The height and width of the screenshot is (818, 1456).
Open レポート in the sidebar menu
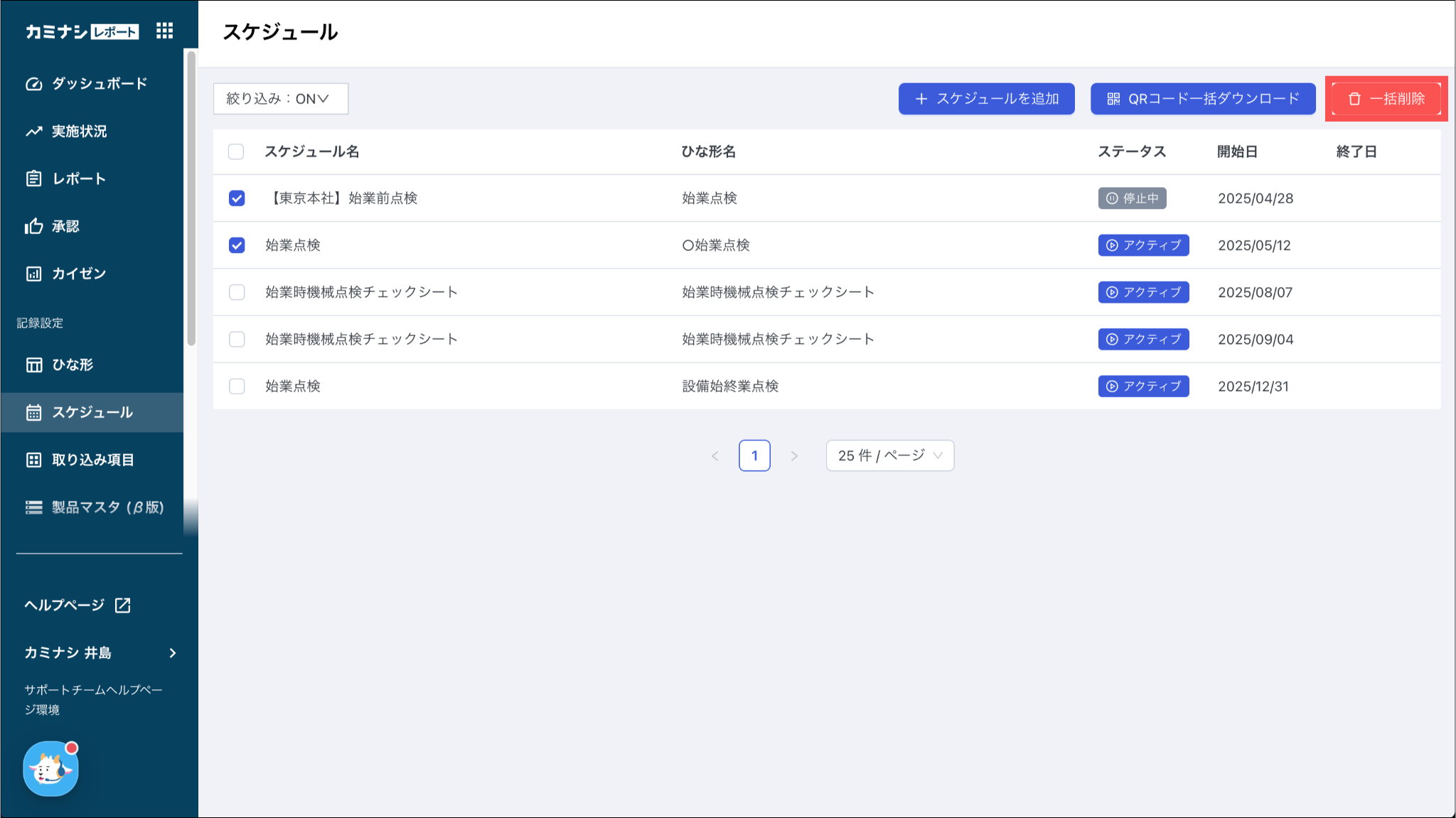[79, 178]
